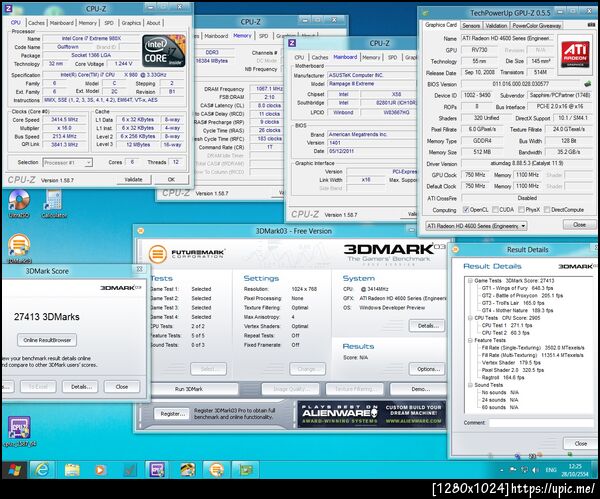The width and height of the screenshot is (600, 499).
Task: Click the Register... button in 3DMark03
Action: [x=172, y=414]
